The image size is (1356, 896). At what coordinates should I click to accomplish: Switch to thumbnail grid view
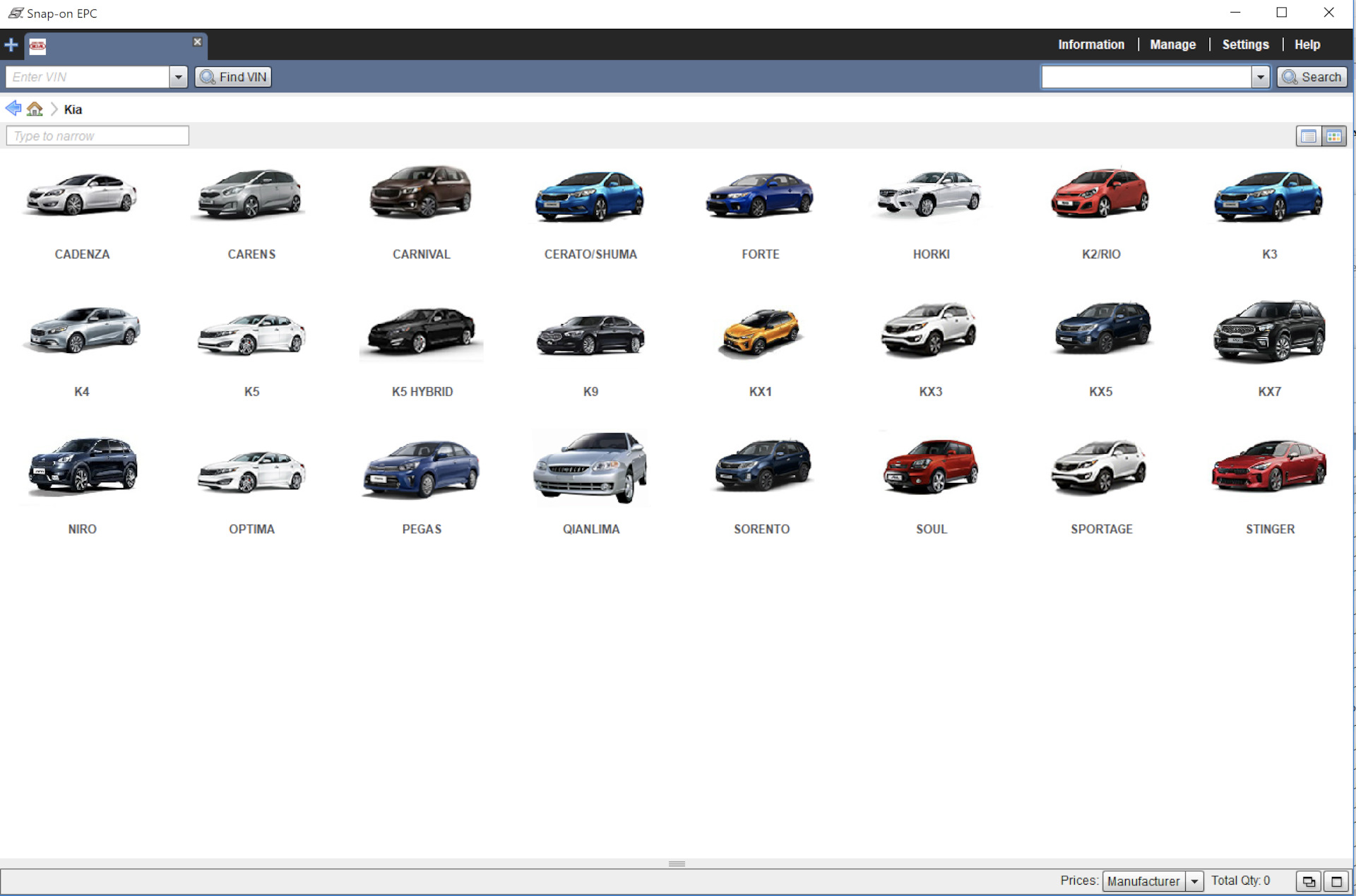click(x=1333, y=136)
